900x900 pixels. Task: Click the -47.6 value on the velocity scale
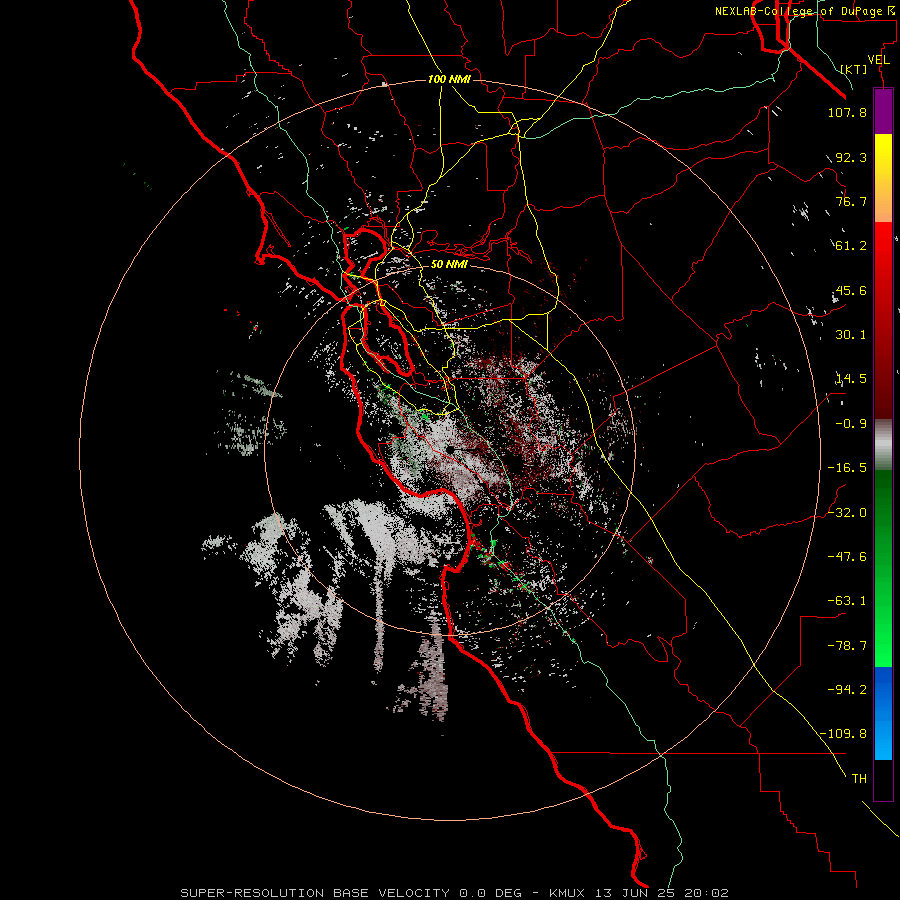pos(847,557)
